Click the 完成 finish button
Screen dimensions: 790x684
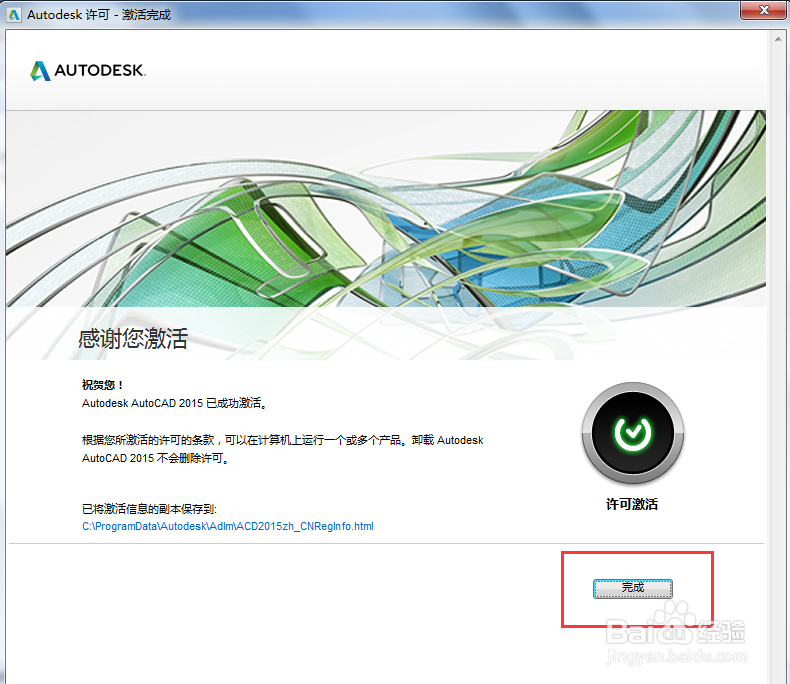(632, 588)
